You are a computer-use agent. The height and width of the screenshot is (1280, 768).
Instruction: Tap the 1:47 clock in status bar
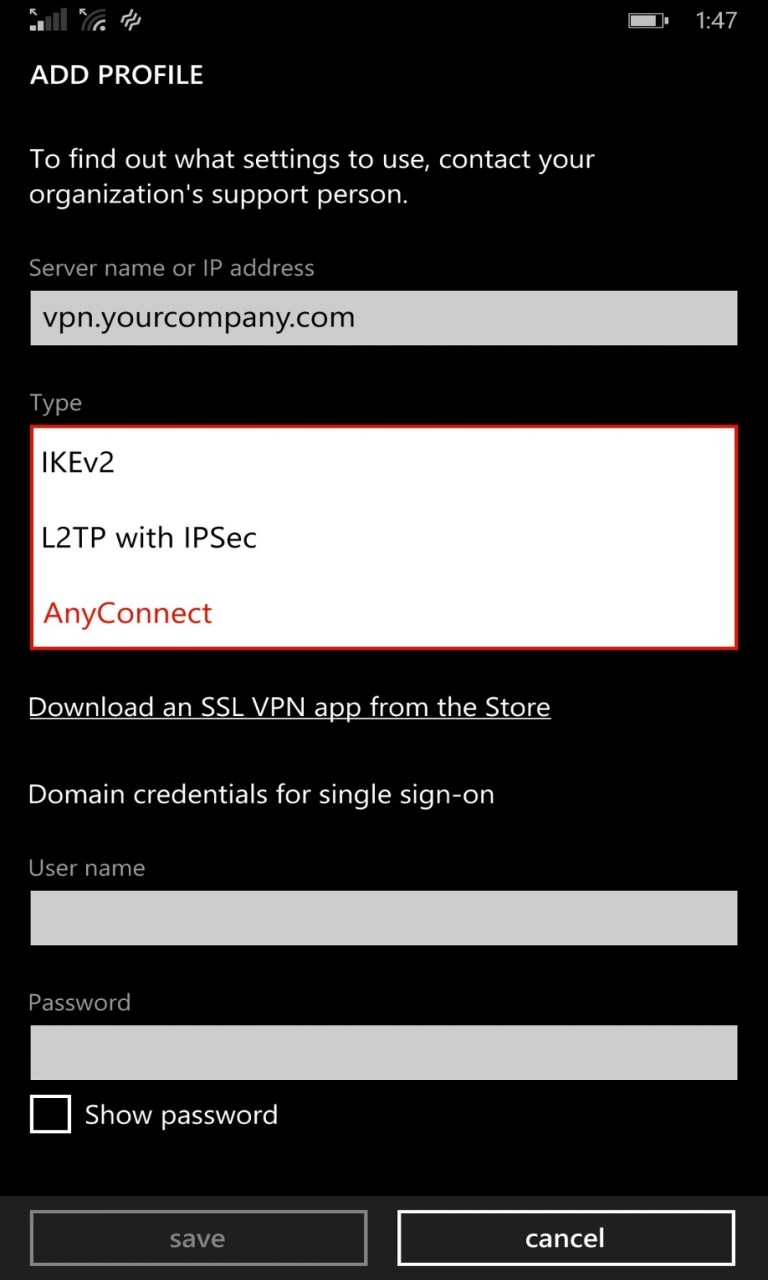[x=716, y=20]
